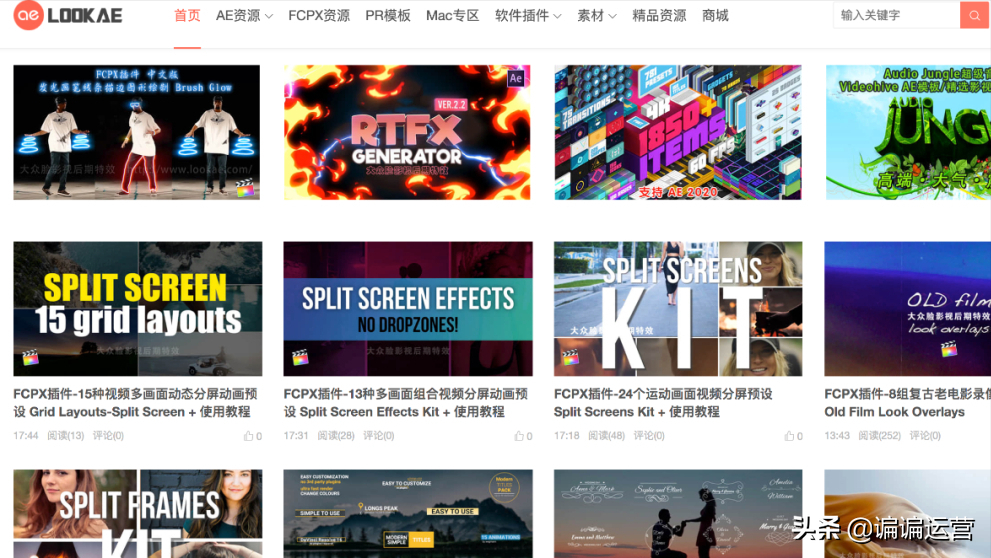Viewport: 991px width, 558px height.
Task: Open the Split Screen Effects Kit article title
Action: point(406,403)
